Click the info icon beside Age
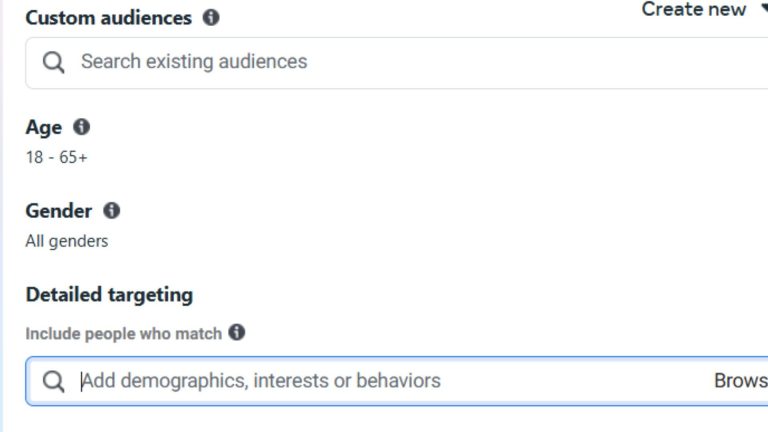 coord(81,127)
